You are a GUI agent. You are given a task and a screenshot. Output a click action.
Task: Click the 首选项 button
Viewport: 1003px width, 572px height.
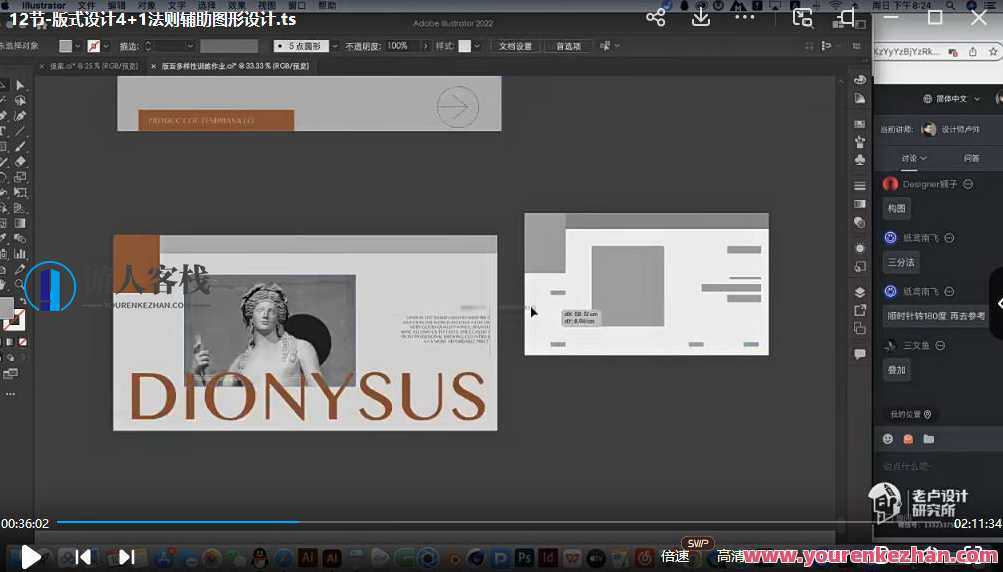click(x=568, y=46)
